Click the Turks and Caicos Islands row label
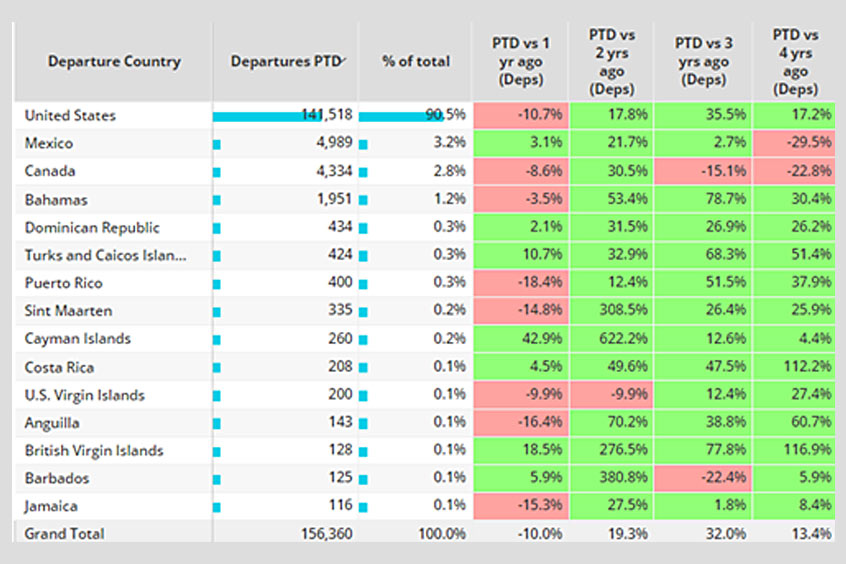The width and height of the screenshot is (846, 564). (x=105, y=255)
